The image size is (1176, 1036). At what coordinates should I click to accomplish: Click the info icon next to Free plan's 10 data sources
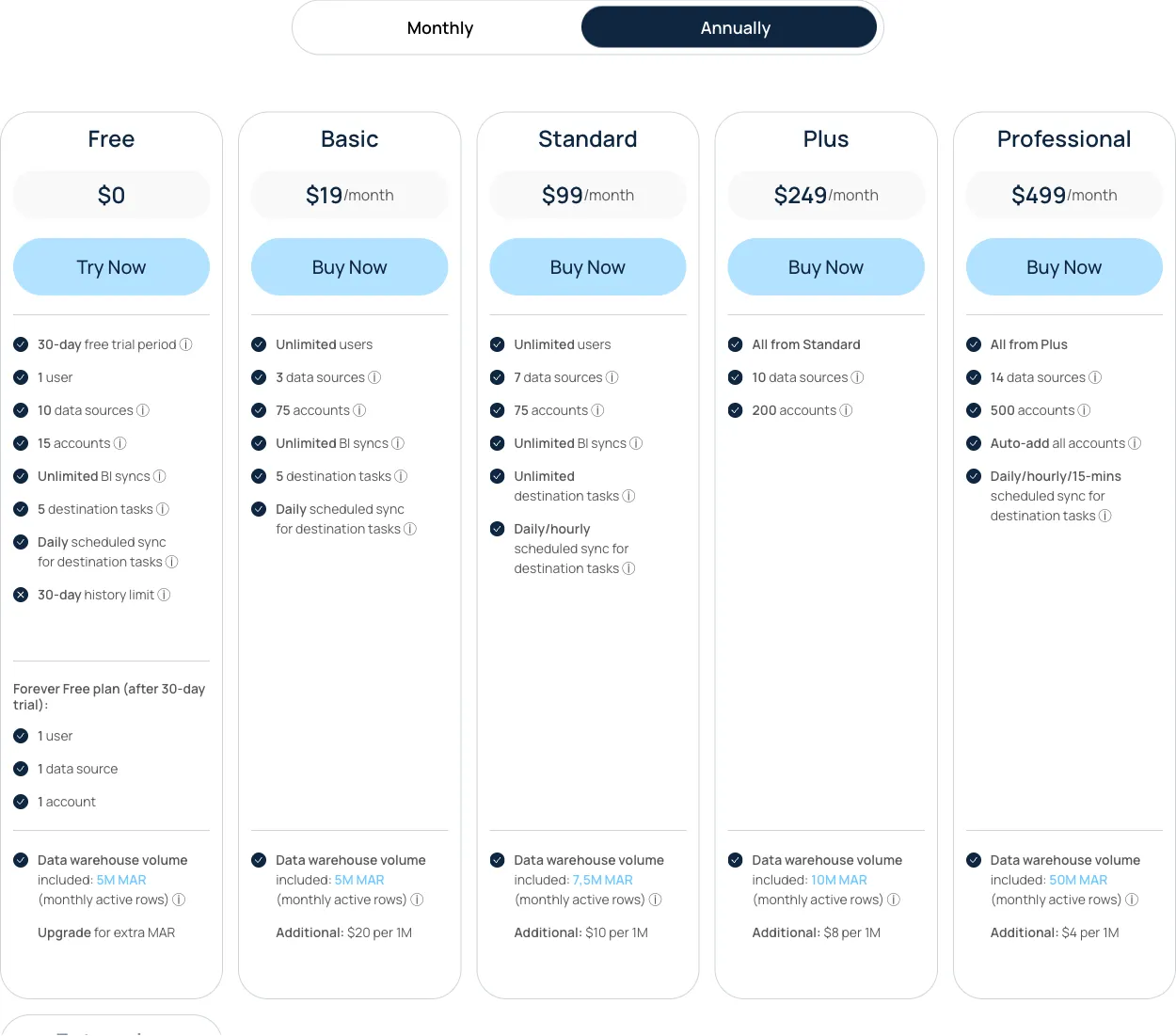click(x=143, y=410)
